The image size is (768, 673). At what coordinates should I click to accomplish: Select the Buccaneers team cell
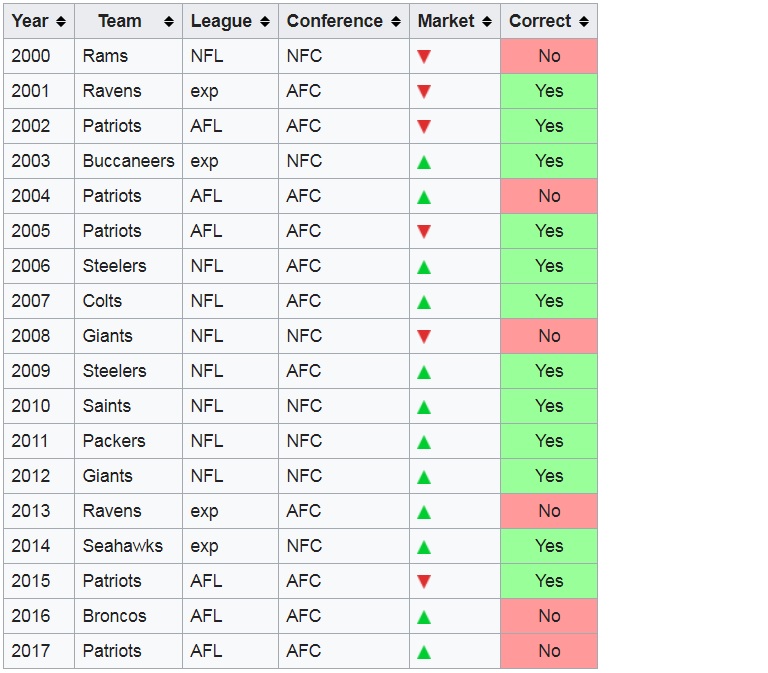point(128,161)
